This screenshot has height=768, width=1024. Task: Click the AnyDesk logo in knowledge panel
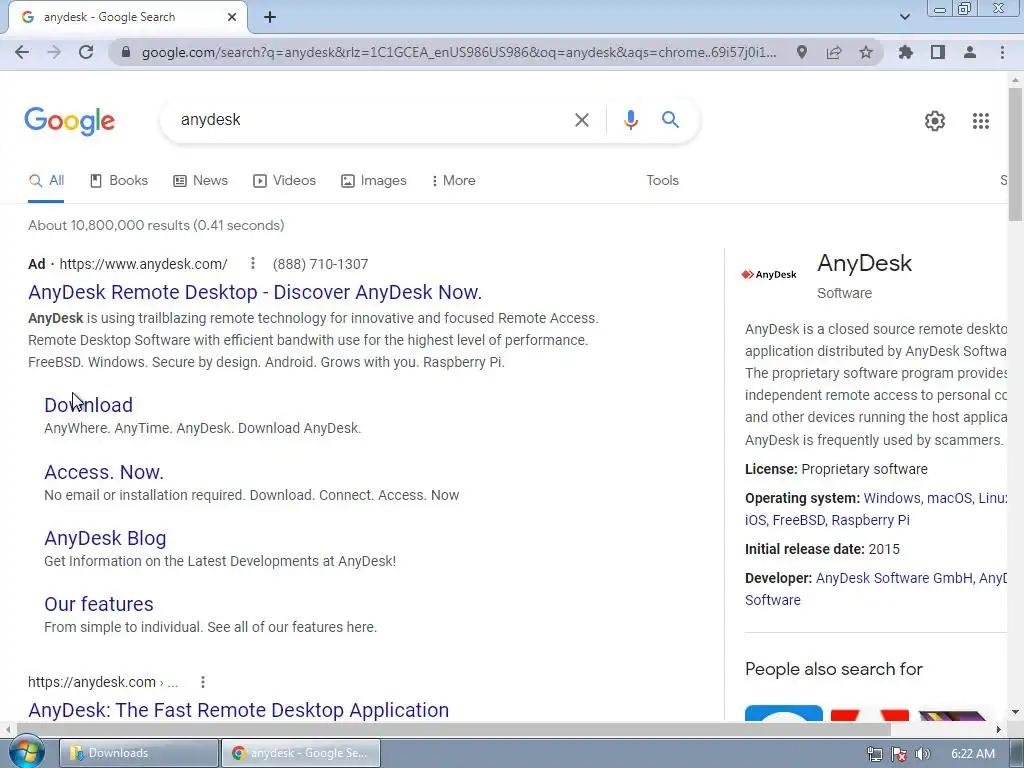(x=769, y=274)
